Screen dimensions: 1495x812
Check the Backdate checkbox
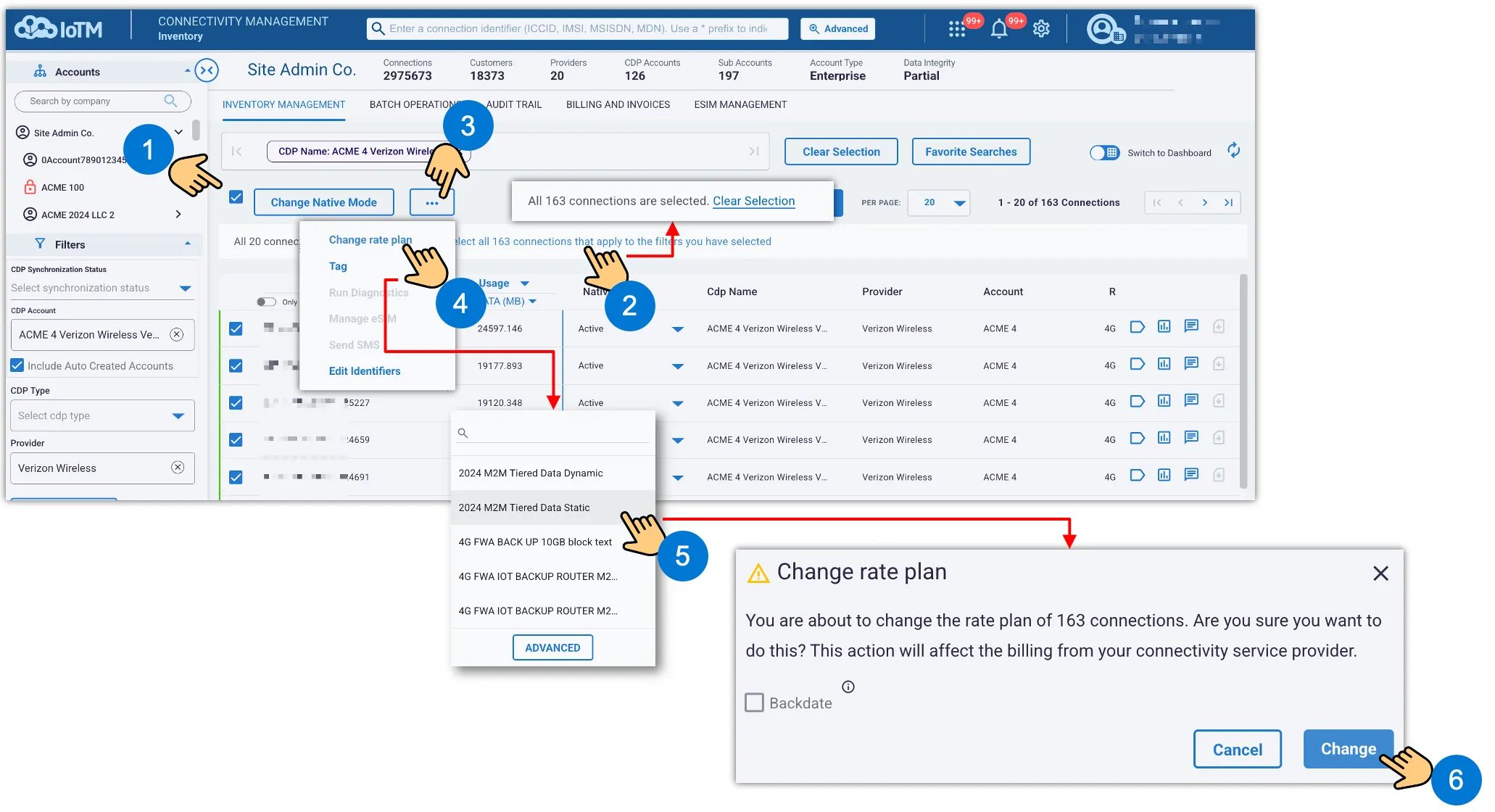(755, 703)
